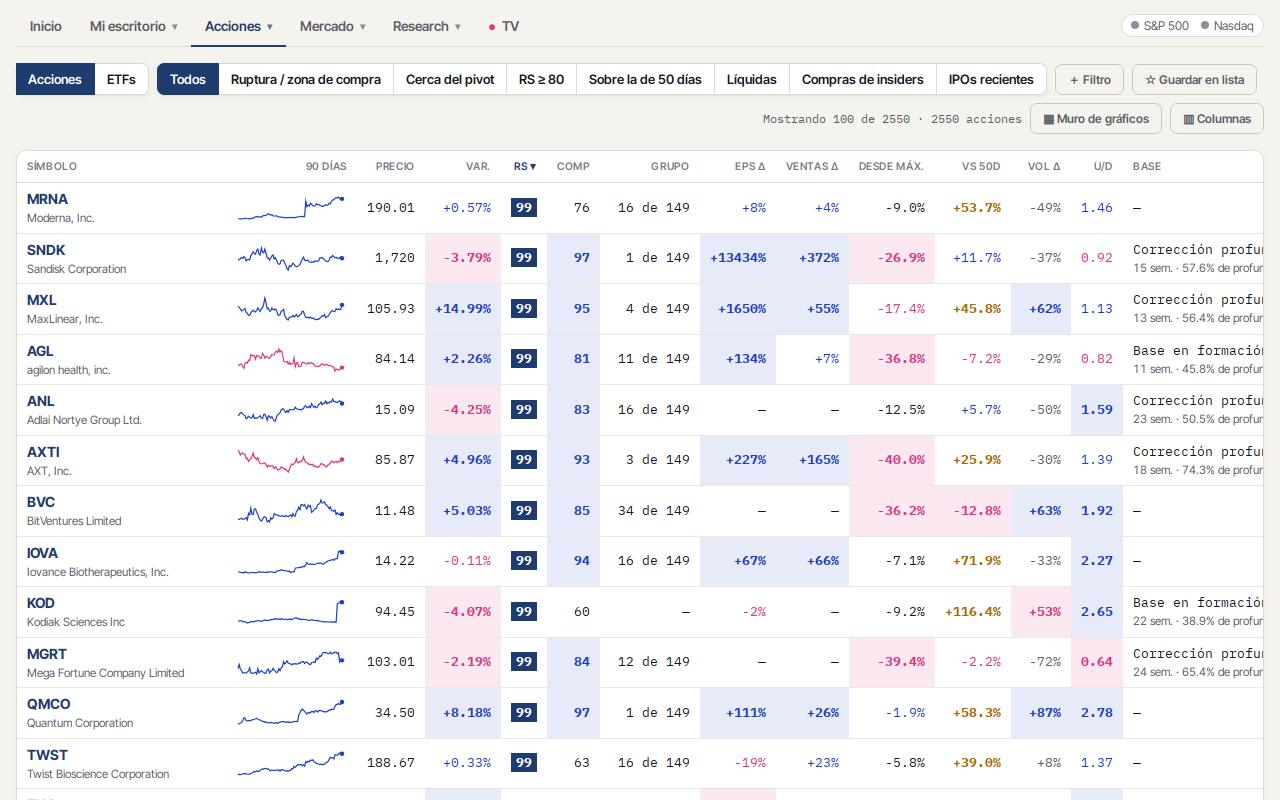Open the Columnas settings
1280x800 pixels.
coord(1217,119)
